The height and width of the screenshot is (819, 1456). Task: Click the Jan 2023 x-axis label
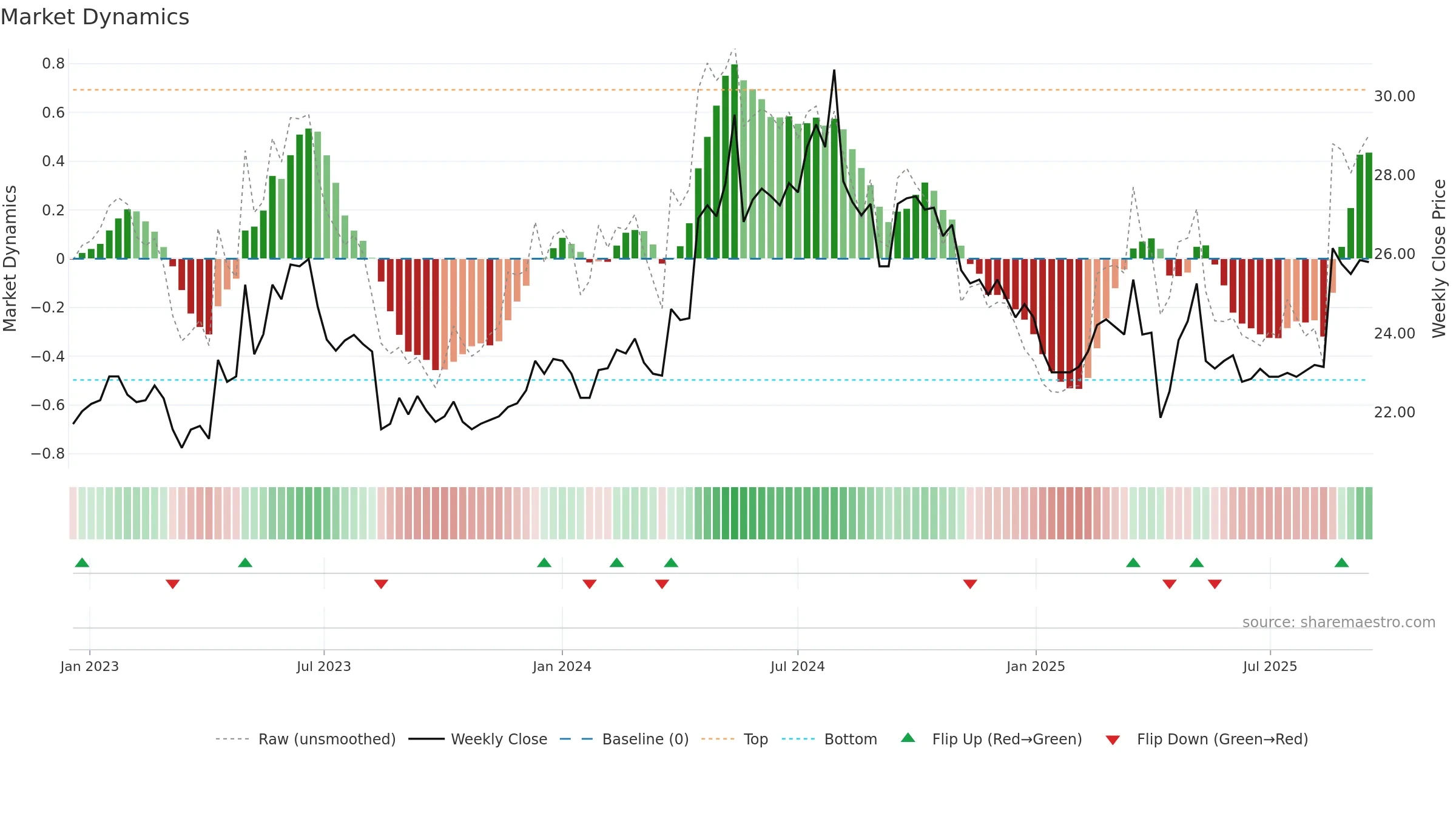(x=90, y=666)
